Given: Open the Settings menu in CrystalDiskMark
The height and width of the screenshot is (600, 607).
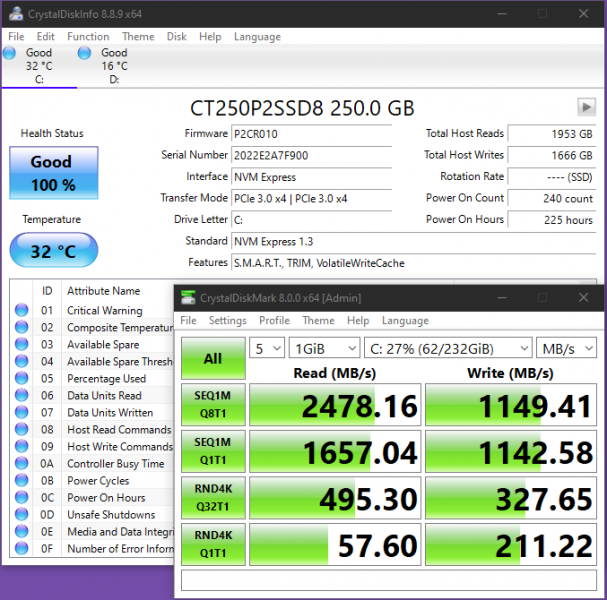Looking at the screenshot, I should click(x=227, y=321).
